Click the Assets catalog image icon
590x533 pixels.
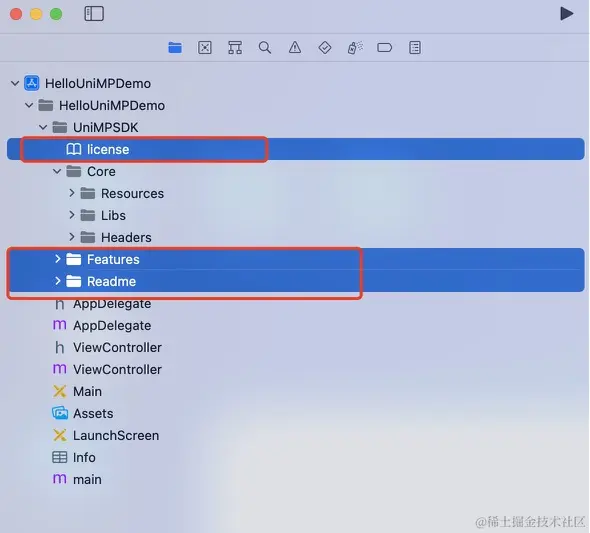coord(60,413)
